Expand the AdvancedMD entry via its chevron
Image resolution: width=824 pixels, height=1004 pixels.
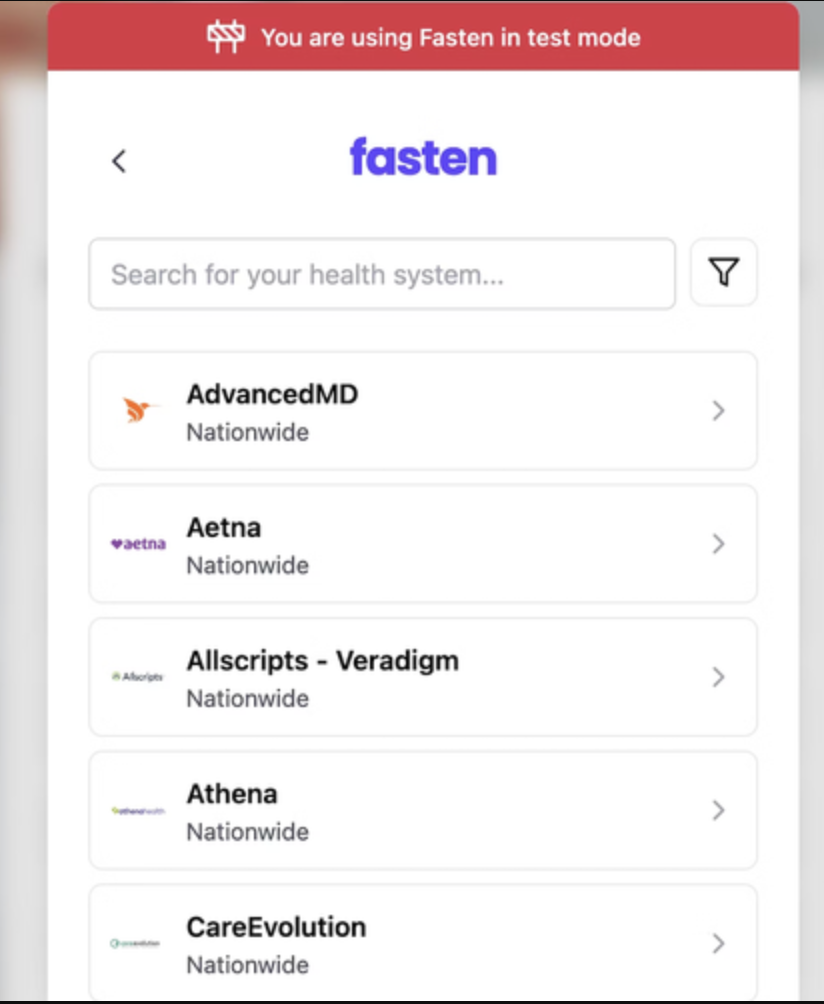(718, 410)
